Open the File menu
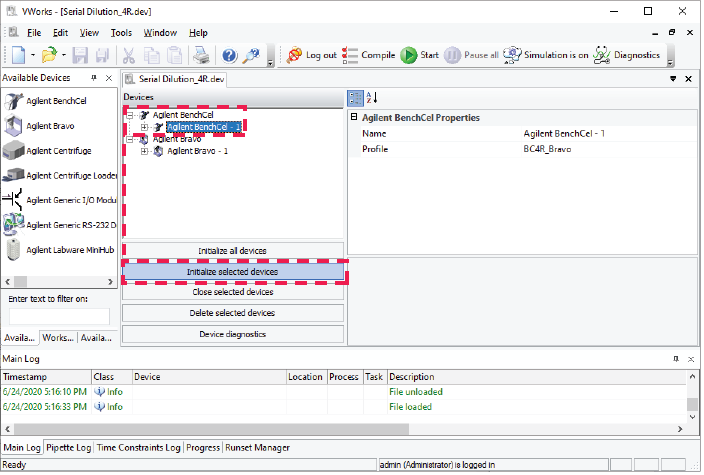The image size is (704, 475). click(34, 33)
